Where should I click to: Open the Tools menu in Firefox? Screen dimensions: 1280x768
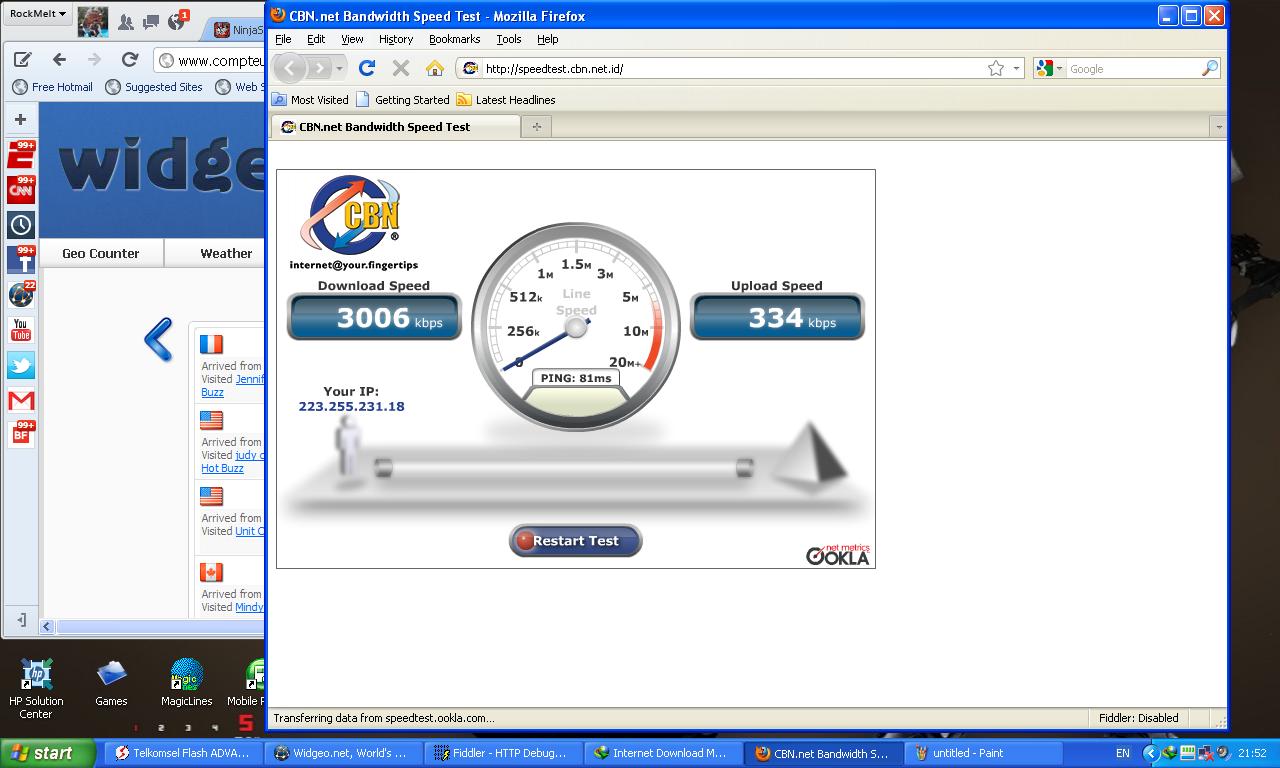tap(509, 39)
